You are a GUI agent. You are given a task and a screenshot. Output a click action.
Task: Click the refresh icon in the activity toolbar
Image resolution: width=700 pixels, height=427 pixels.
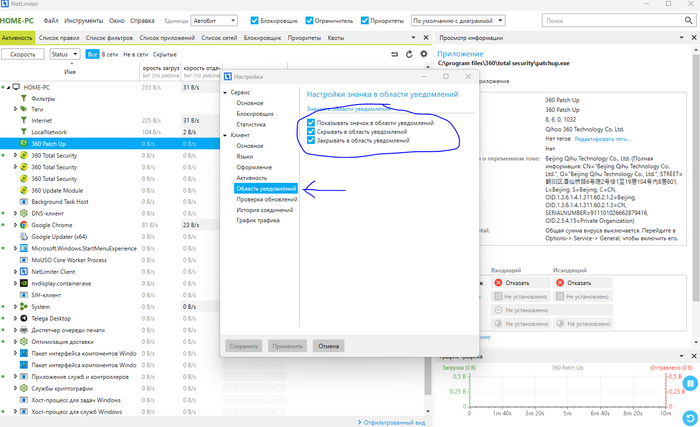[408, 54]
